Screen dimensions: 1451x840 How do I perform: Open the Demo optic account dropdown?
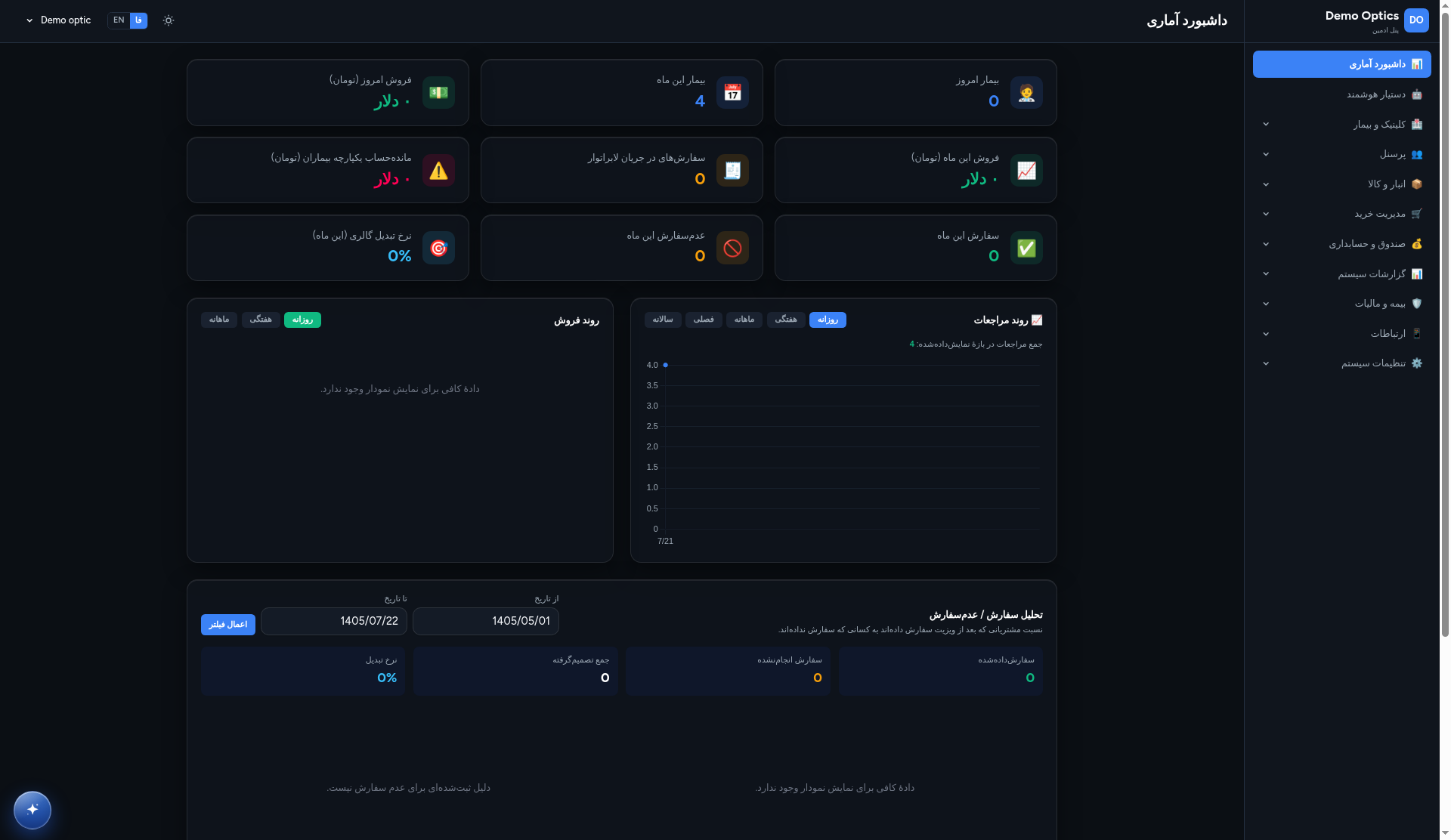point(58,20)
